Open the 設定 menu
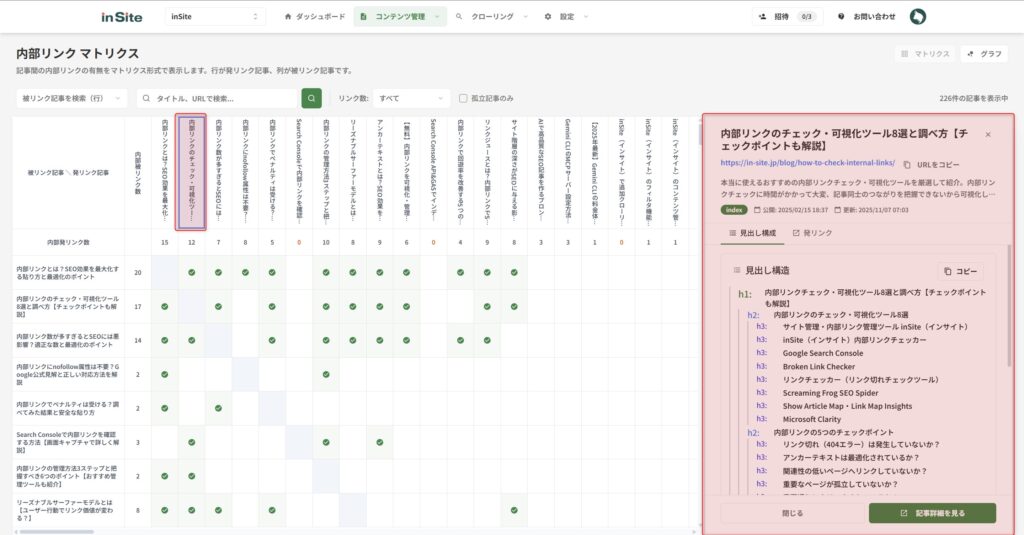Image resolution: width=1024 pixels, height=535 pixels. 567,17
